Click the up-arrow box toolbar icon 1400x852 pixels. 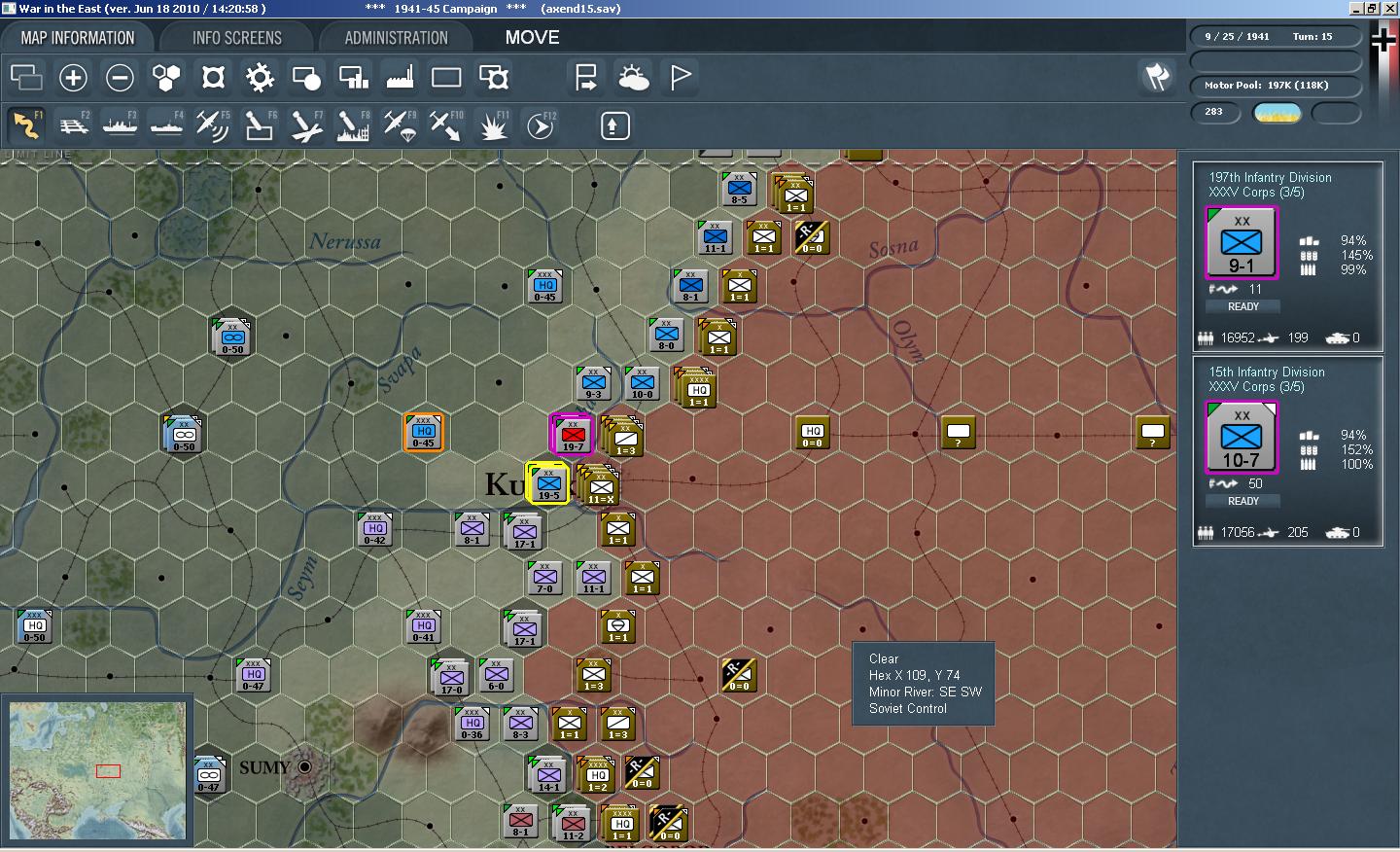click(x=614, y=125)
